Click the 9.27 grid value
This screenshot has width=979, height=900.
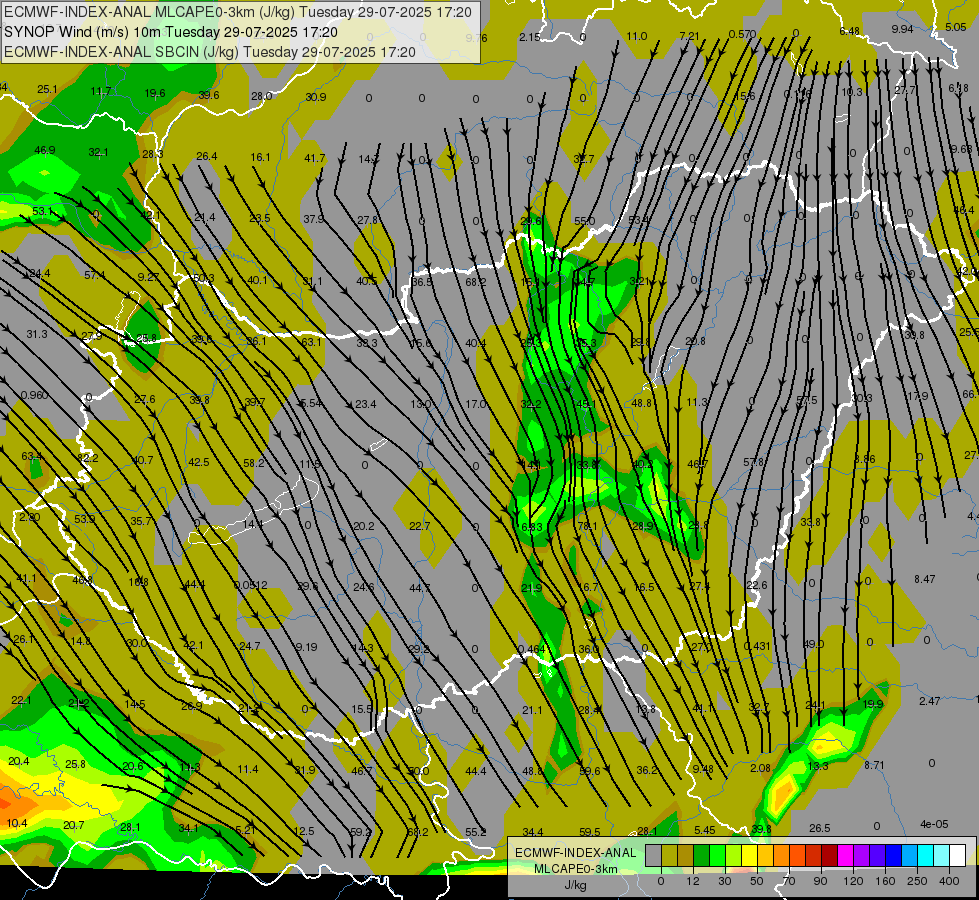pyautogui.click(x=149, y=277)
